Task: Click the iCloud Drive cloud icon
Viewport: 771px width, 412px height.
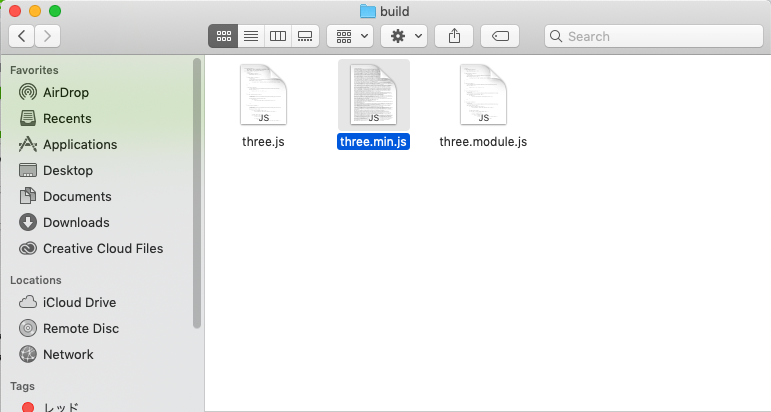Action: pos(28,302)
